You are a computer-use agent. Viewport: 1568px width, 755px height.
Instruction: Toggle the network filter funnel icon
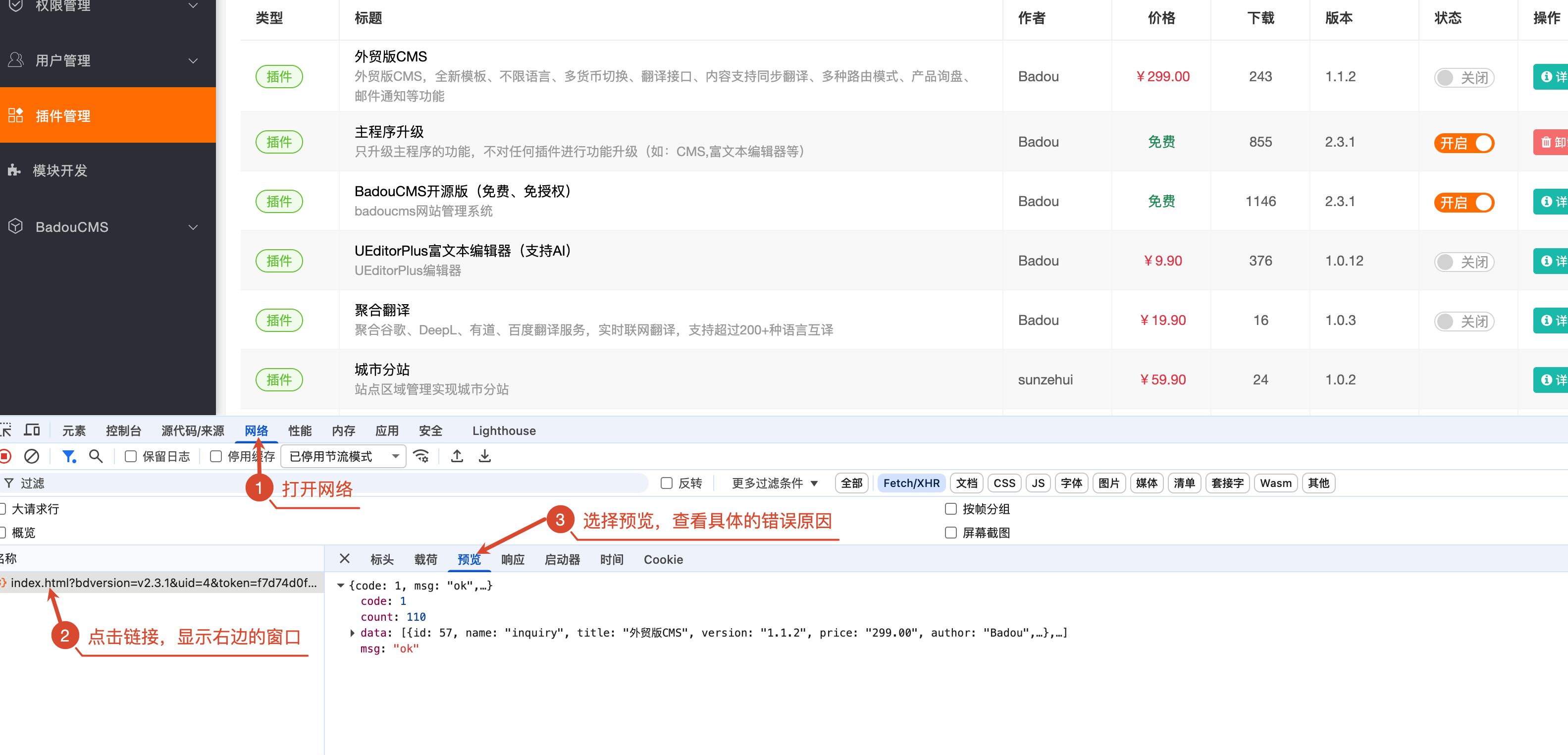pos(69,456)
